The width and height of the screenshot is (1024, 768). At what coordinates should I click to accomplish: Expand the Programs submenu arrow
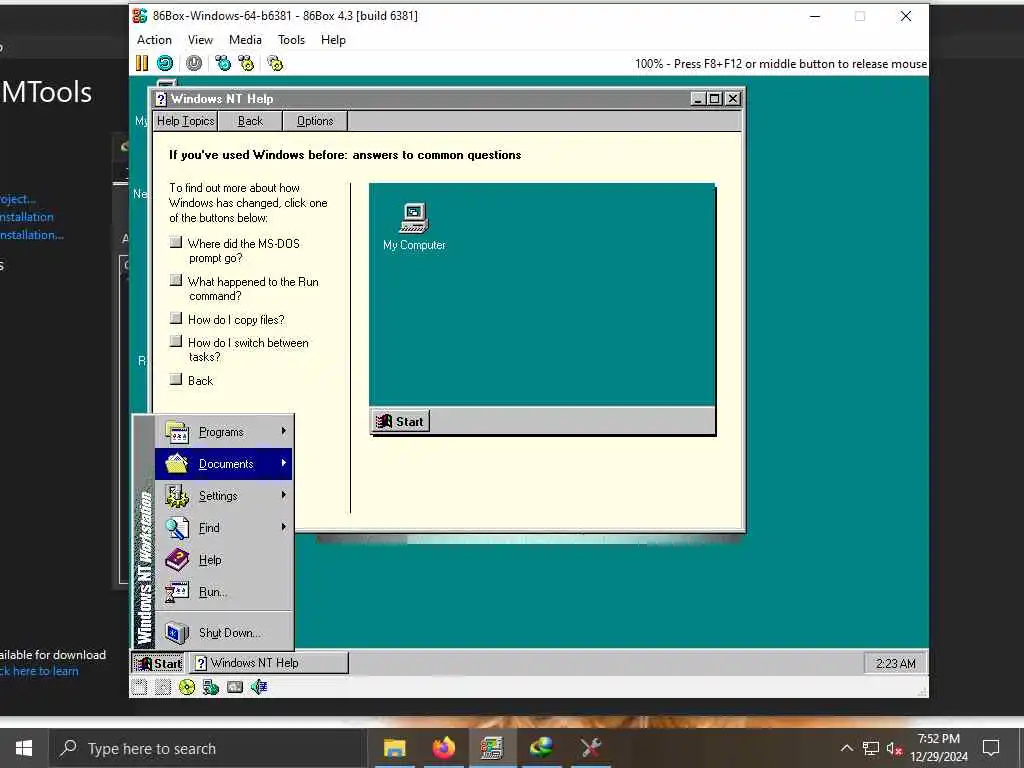[x=283, y=431]
